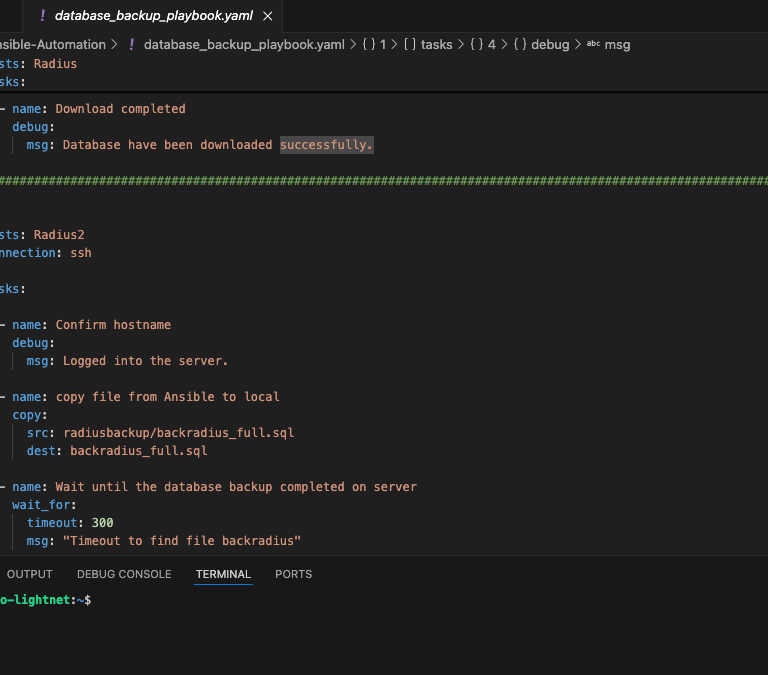Select the msg breadcrumb symbol
768x675 pixels.
click(618, 44)
